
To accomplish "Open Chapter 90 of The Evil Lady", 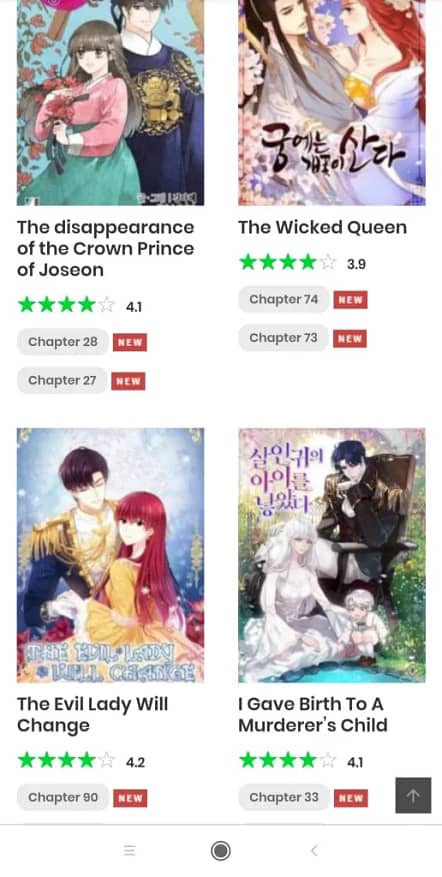I will [63, 798].
